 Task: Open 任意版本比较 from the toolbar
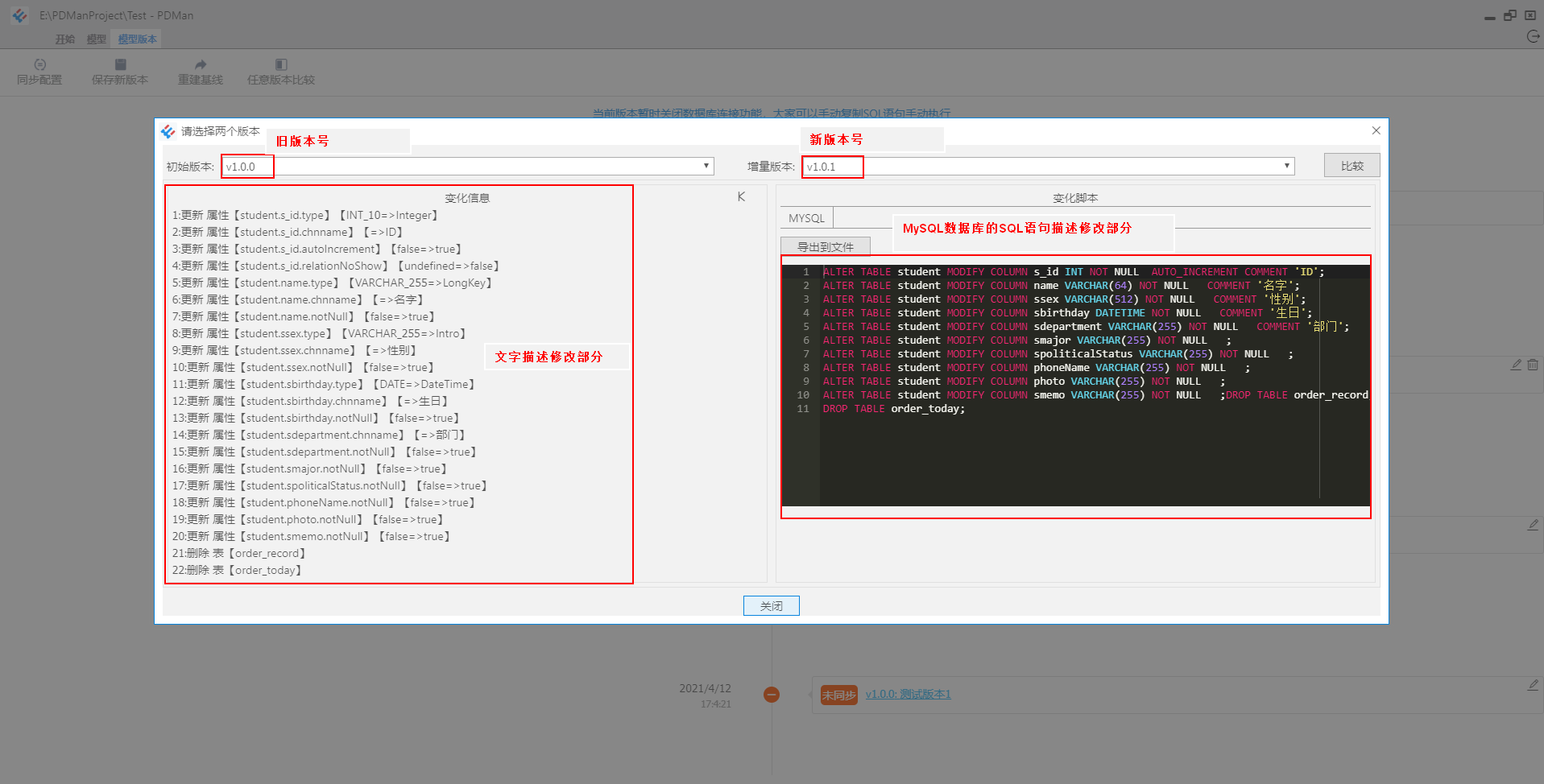point(279,72)
